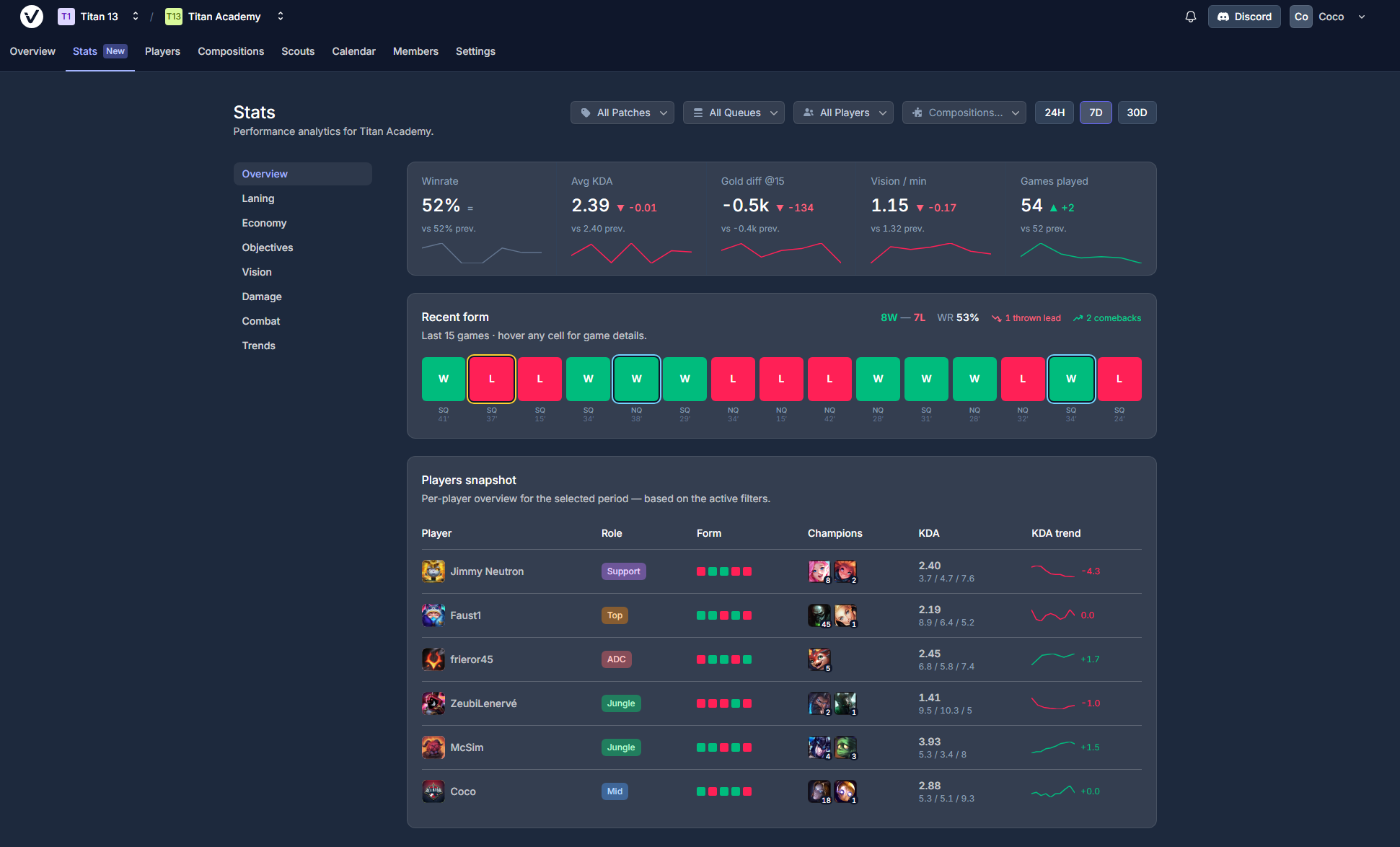
Task: Select the 7D time range
Action: pos(1096,113)
